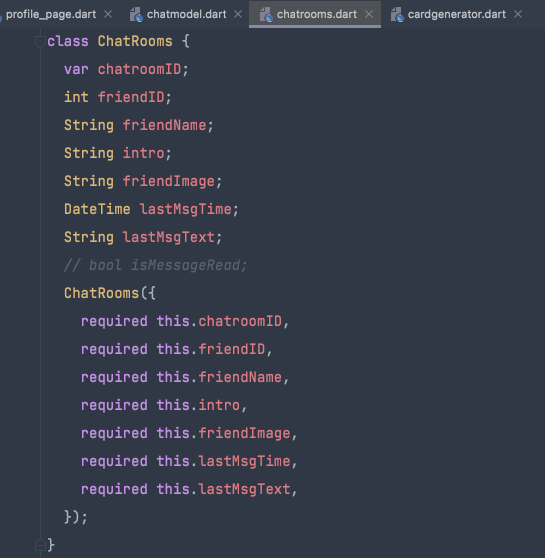Close the chatrooms.dart tab
545x558 pixels.
(369, 14)
